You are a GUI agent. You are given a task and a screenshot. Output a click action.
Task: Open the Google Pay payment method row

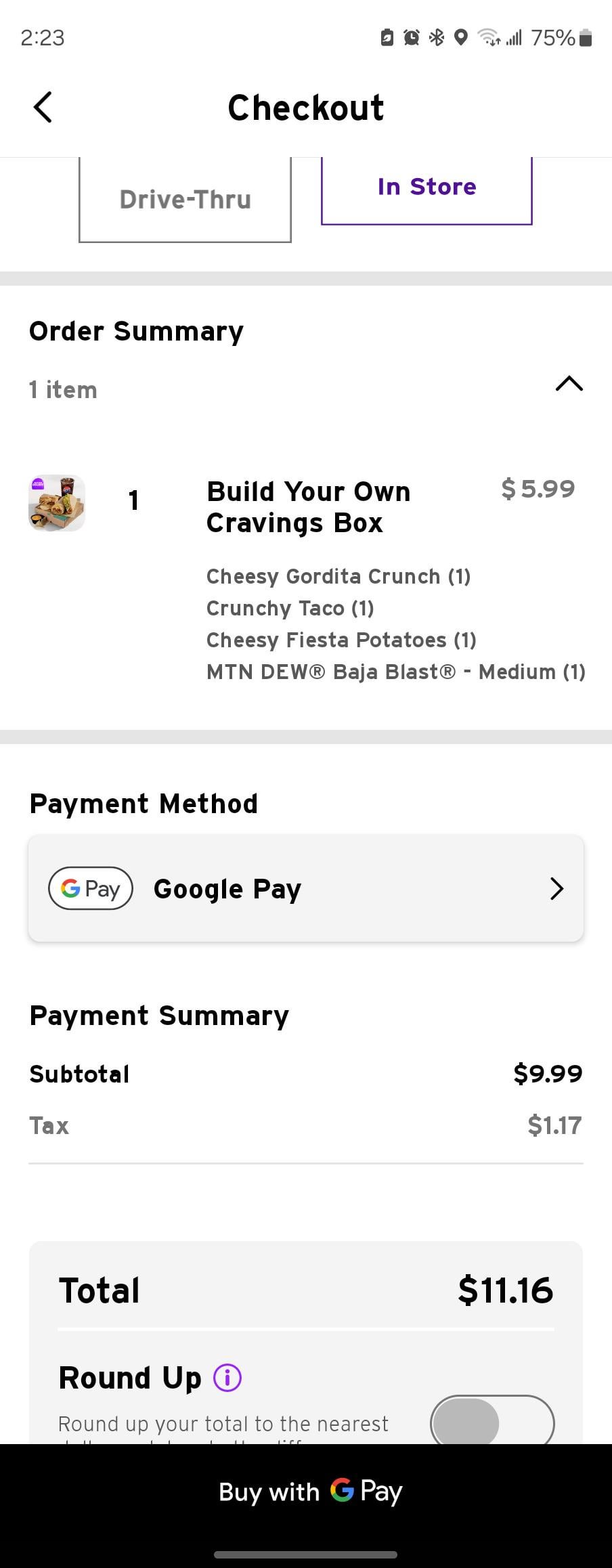point(306,888)
